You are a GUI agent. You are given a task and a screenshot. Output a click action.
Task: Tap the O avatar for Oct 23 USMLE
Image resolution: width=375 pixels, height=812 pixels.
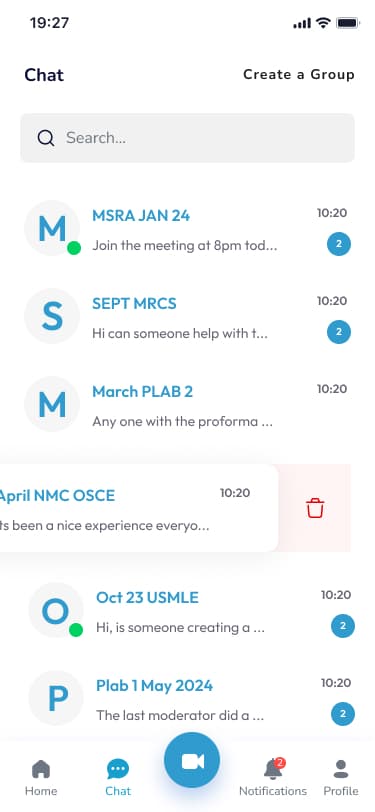click(x=56, y=610)
